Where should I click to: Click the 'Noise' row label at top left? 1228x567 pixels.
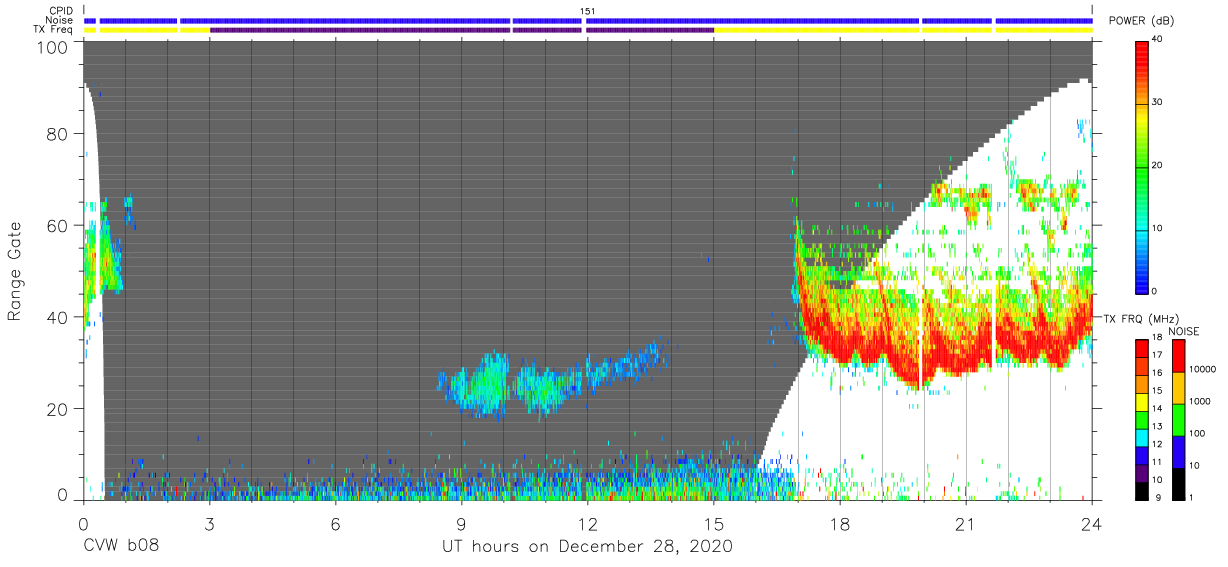[x=59, y=20]
